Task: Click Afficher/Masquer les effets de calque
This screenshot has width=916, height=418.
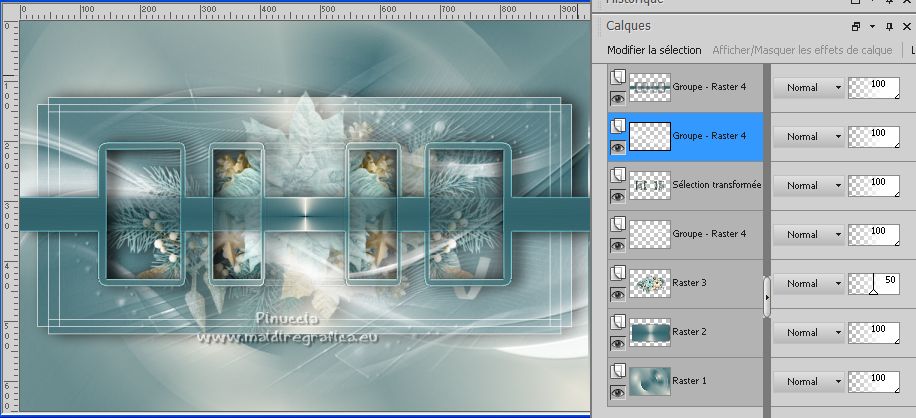Action: (x=802, y=50)
